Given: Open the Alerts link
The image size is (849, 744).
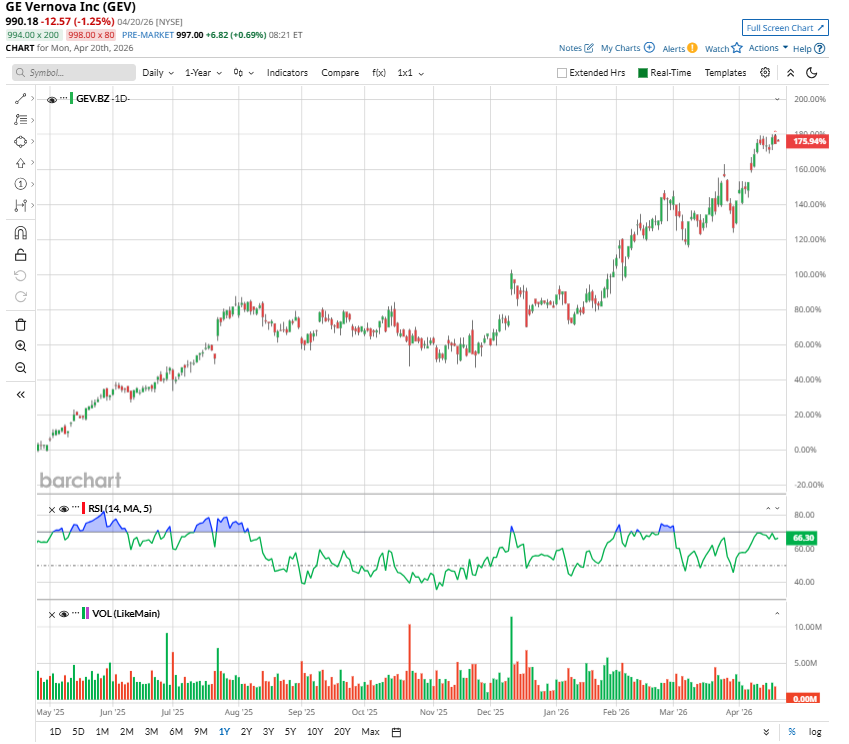Looking at the screenshot, I should point(680,48).
